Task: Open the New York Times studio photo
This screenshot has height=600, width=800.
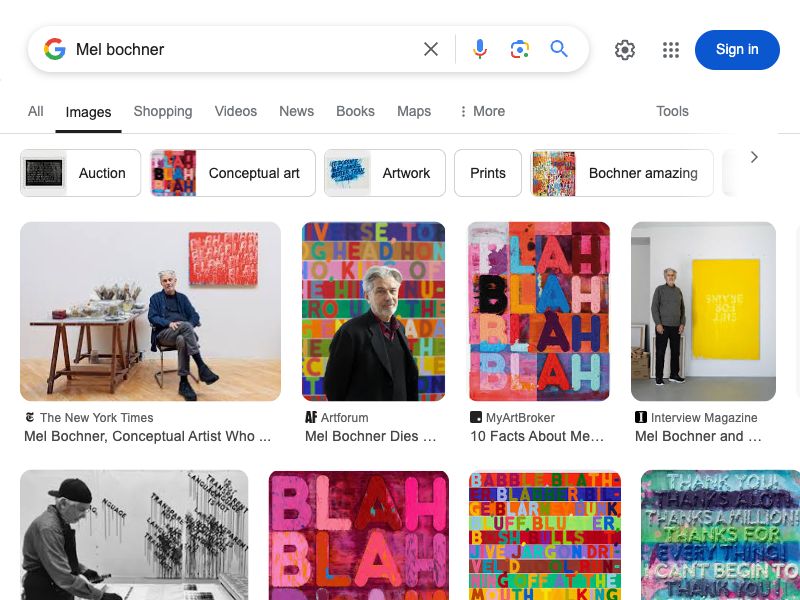Action: coord(151,311)
